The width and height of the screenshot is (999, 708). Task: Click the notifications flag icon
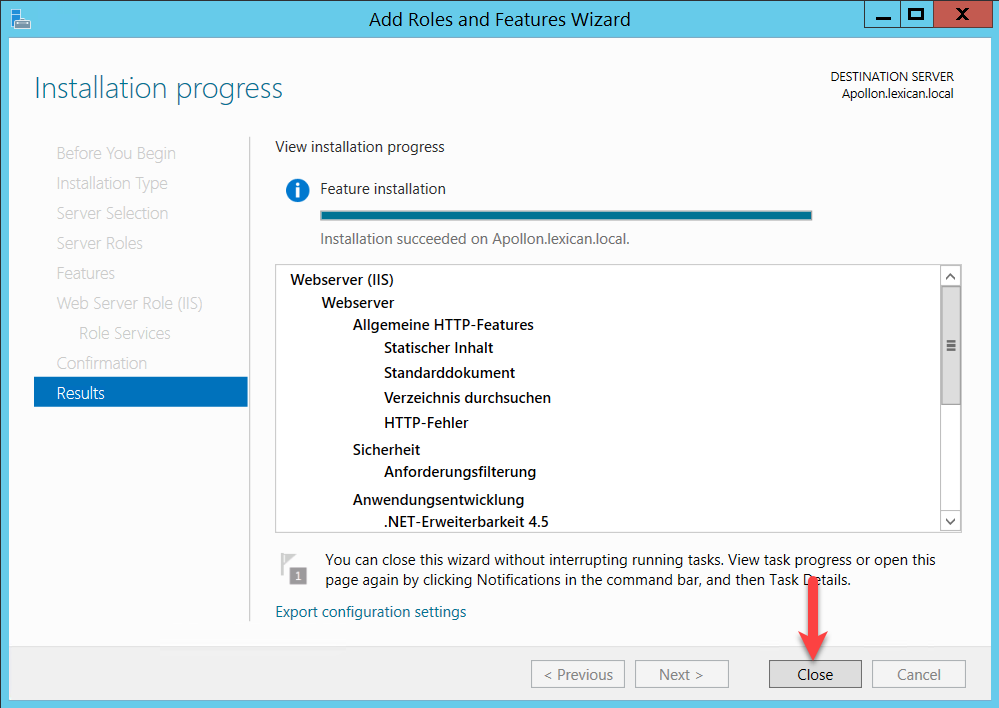(292, 568)
